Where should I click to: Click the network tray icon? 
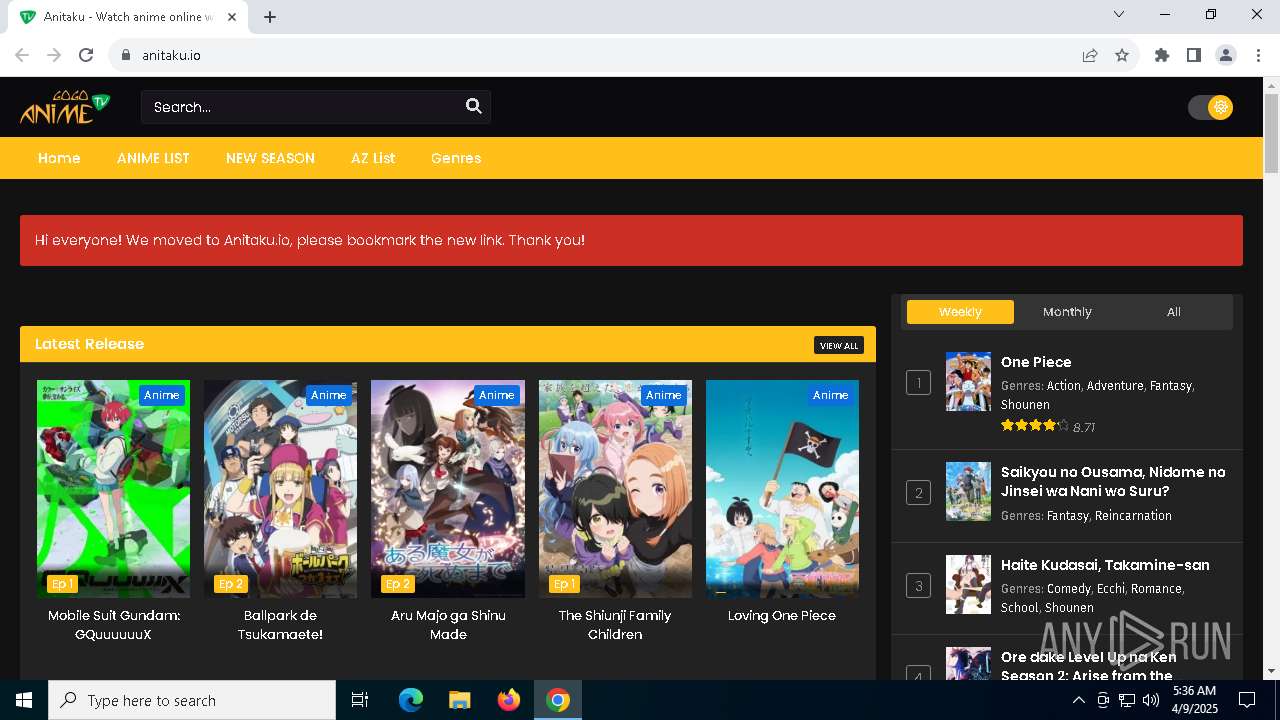(1127, 700)
